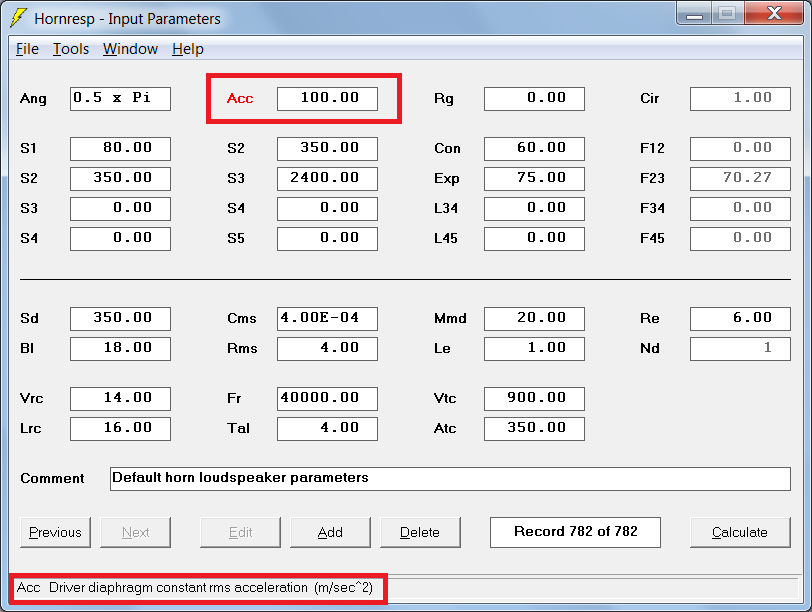Click the F23 field showing 70.27
The width and height of the screenshot is (812, 612).
coord(741,179)
